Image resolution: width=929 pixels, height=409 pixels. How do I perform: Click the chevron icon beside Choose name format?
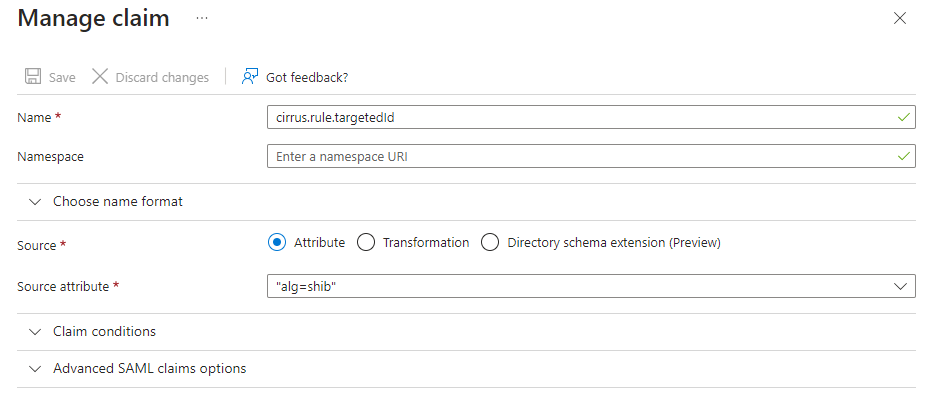(x=35, y=201)
